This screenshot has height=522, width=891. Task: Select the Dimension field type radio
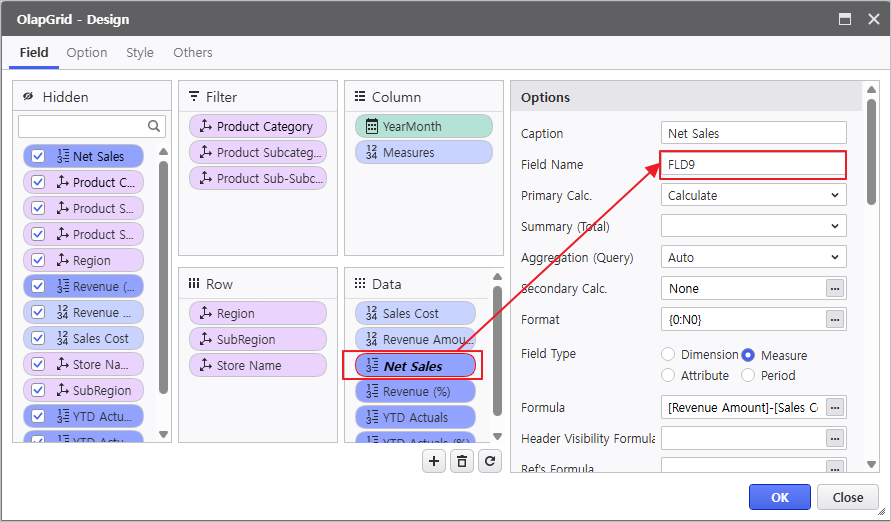[668, 354]
